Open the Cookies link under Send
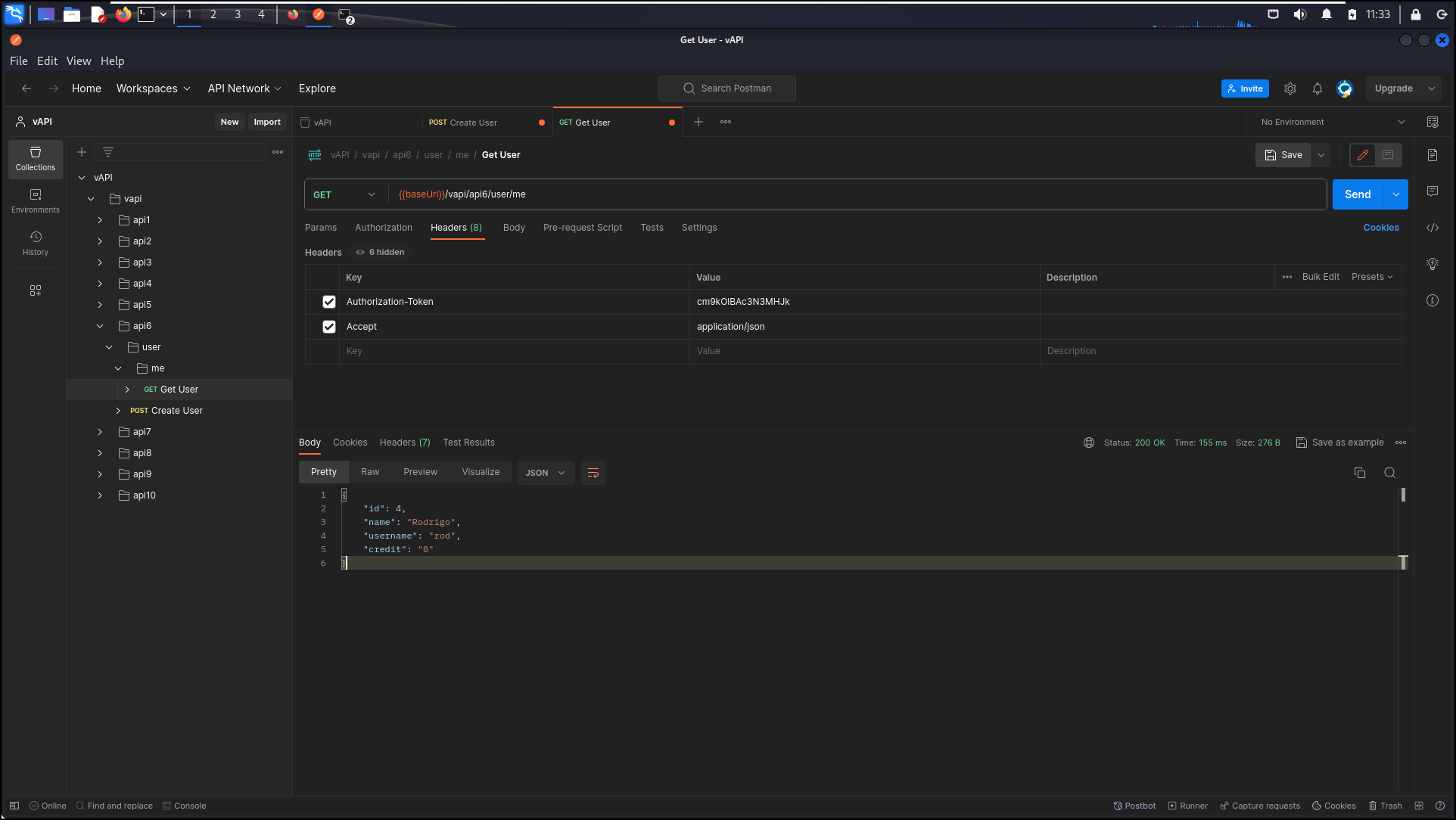1456x820 pixels. pos(1381,228)
